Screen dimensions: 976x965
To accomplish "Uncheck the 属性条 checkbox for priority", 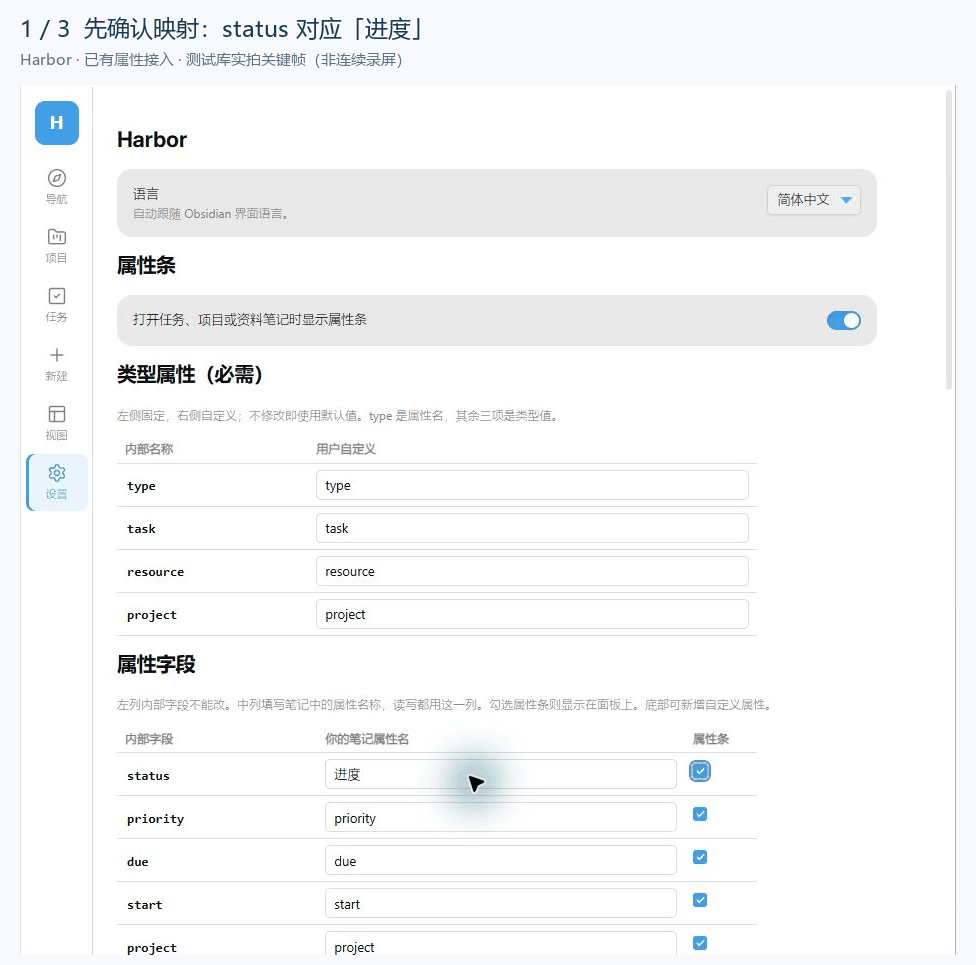I will pos(700,814).
